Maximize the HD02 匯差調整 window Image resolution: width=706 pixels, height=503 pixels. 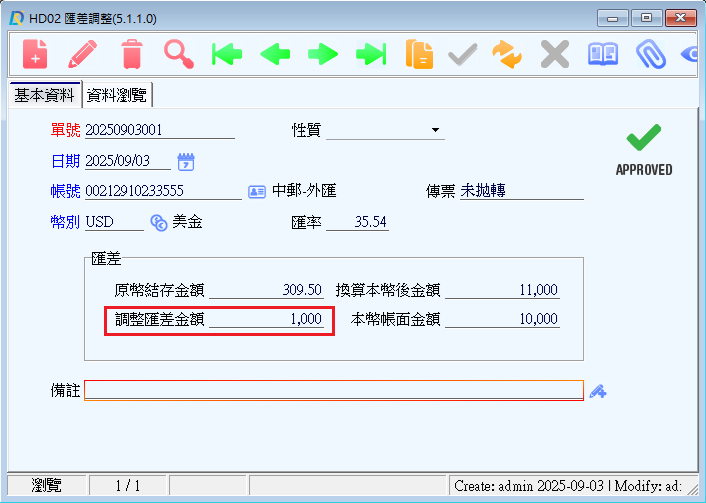pyautogui.click(x=647, y=18)
